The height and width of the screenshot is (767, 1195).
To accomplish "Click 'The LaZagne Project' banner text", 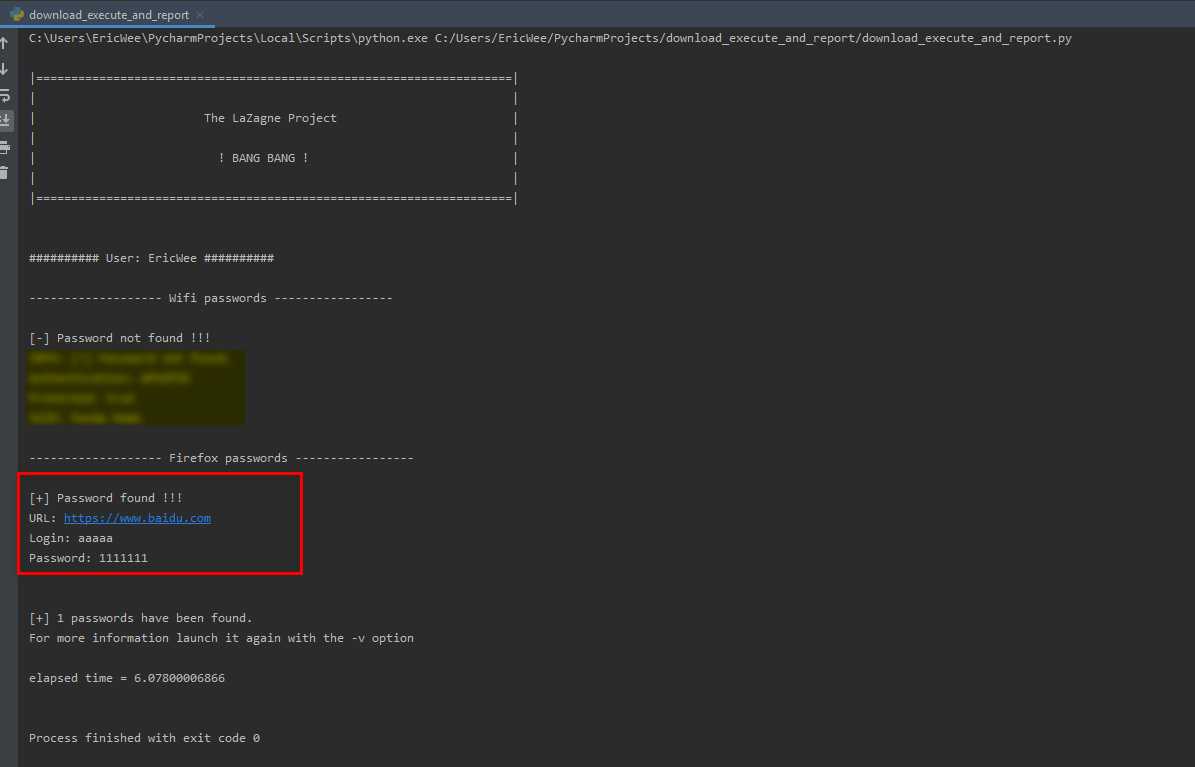I will [270, 118].
